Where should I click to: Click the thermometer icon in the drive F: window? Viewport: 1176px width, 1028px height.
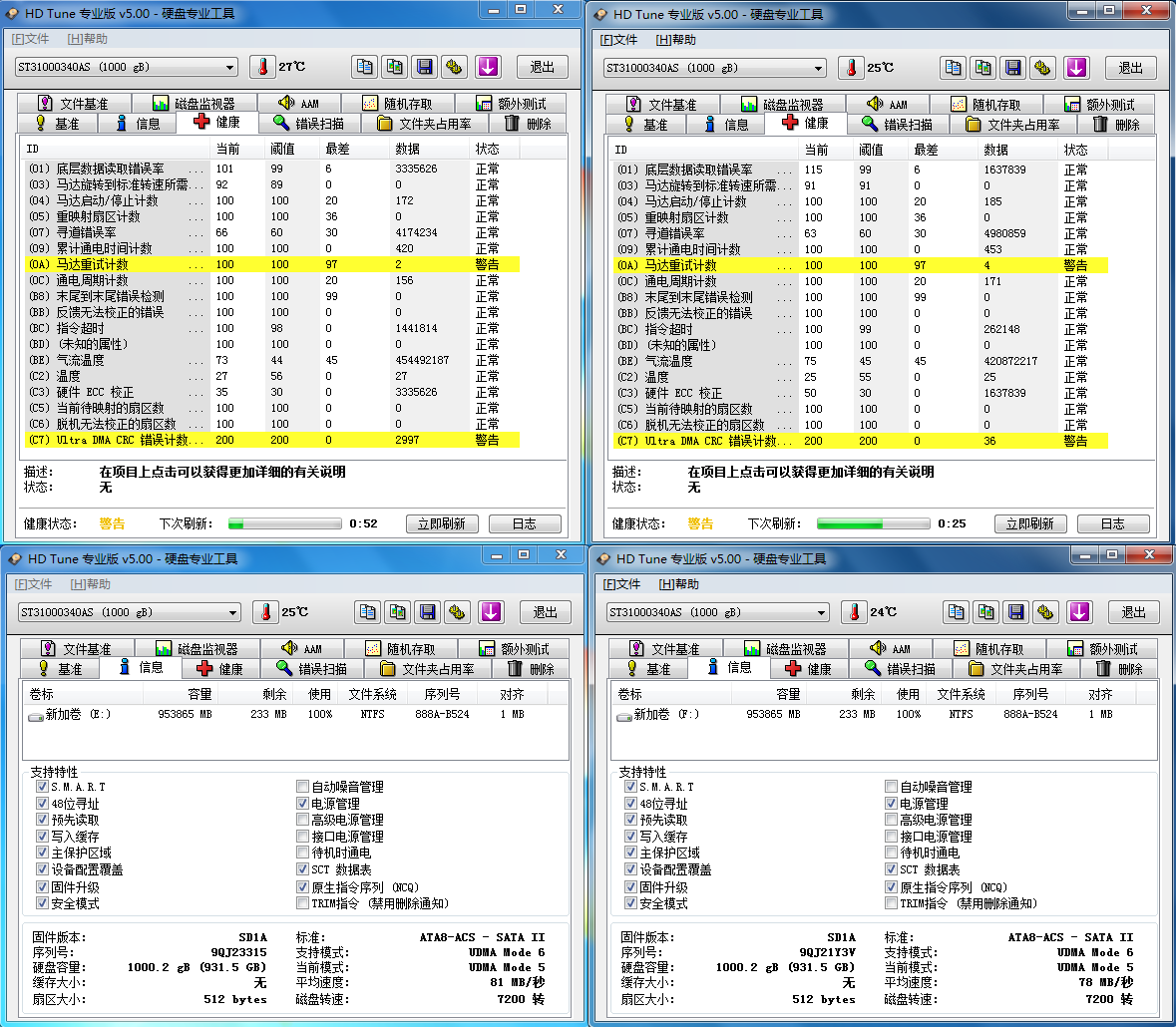click(x=854, y=612)
